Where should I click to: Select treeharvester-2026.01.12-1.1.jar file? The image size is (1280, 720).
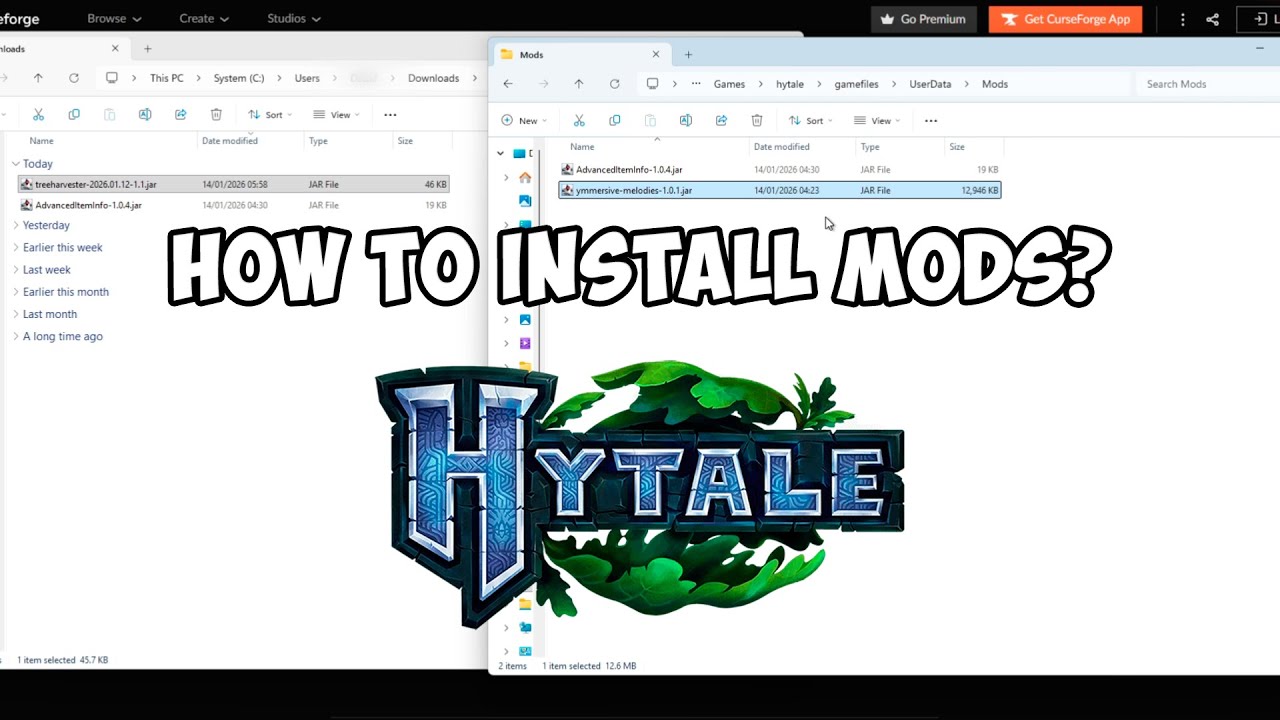(234, 184)
